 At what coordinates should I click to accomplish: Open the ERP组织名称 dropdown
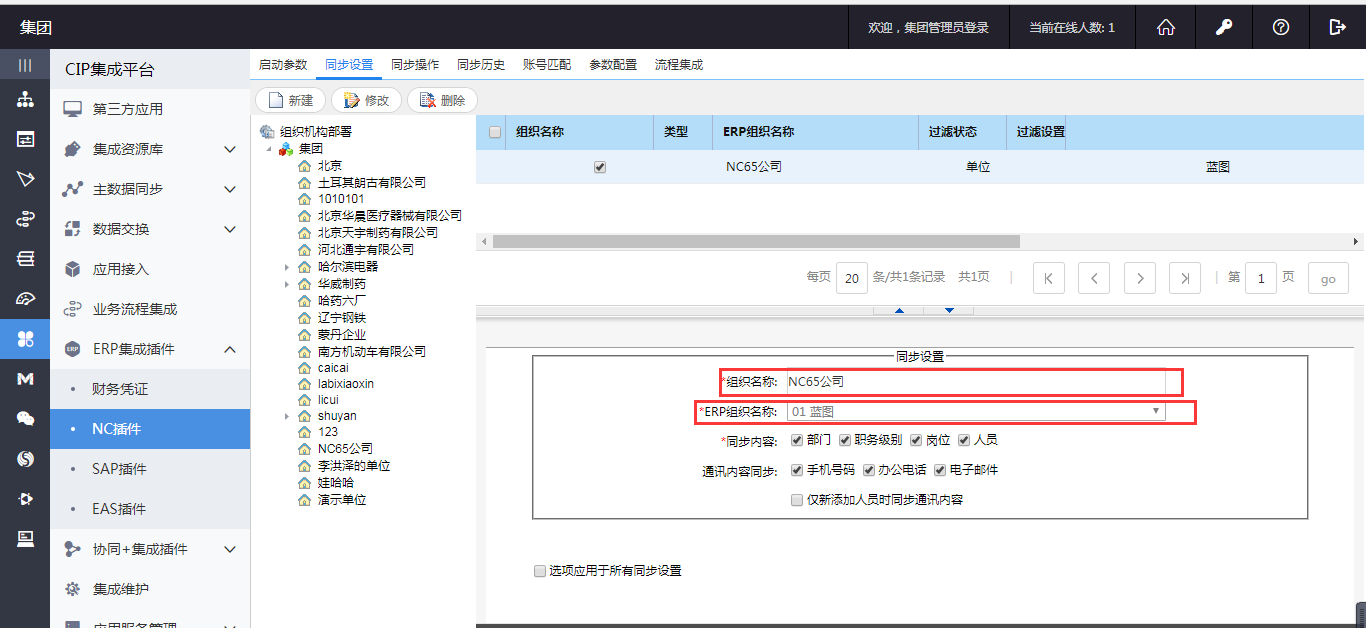(975, 411)
